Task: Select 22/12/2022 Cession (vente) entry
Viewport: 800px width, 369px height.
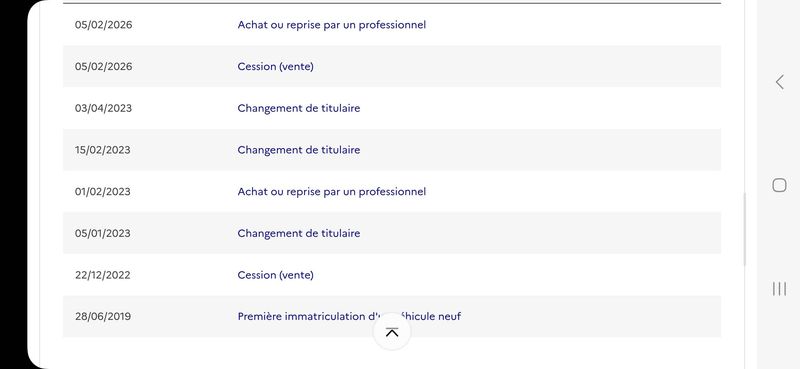Action: (x=392, y=275)
